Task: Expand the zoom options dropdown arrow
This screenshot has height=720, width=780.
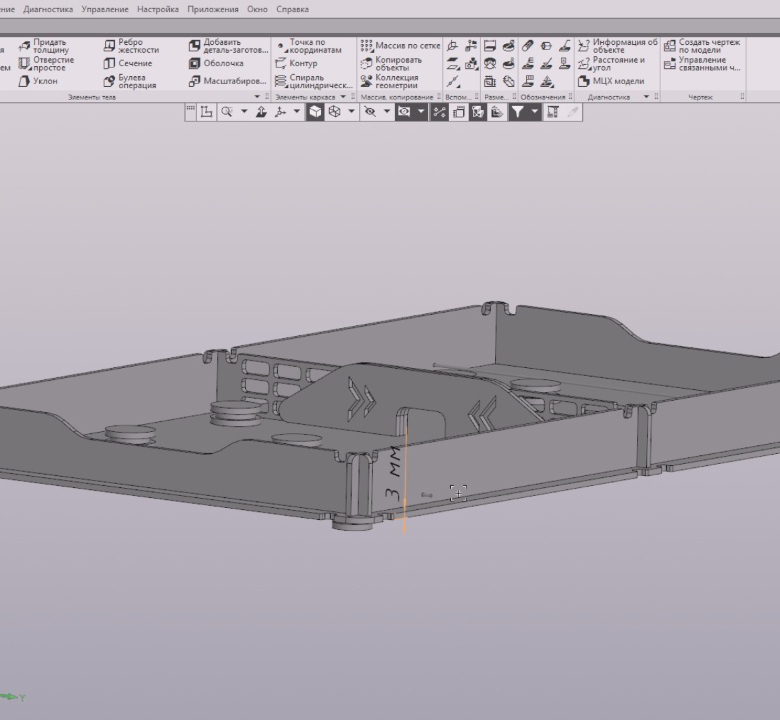Action: click(244, 112)
